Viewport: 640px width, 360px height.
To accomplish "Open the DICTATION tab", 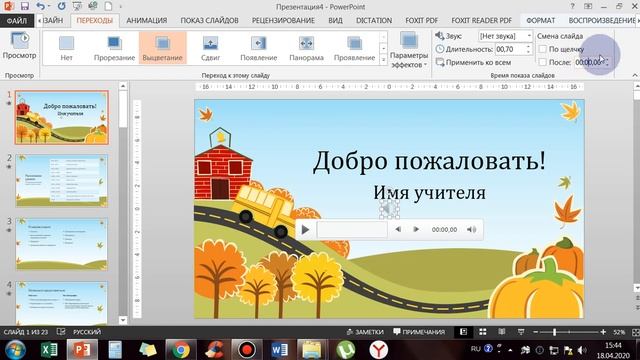I will (374, 20).
